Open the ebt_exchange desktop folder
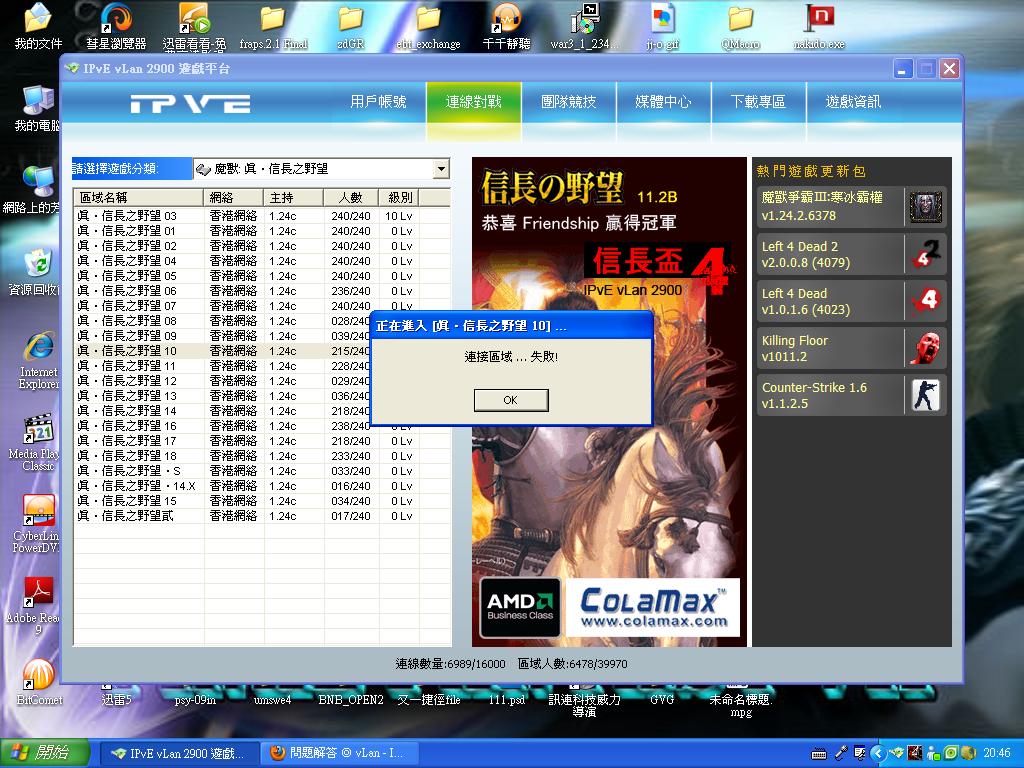The width and height of the screenshot is (1024, 768). click(428, 26)
